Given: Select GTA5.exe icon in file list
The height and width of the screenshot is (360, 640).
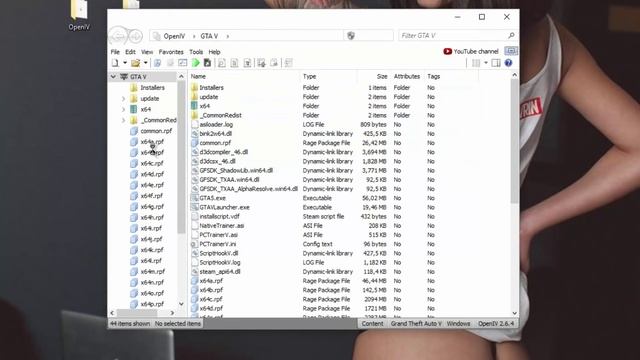Looking at the screenshot, I should click(195, 198).
